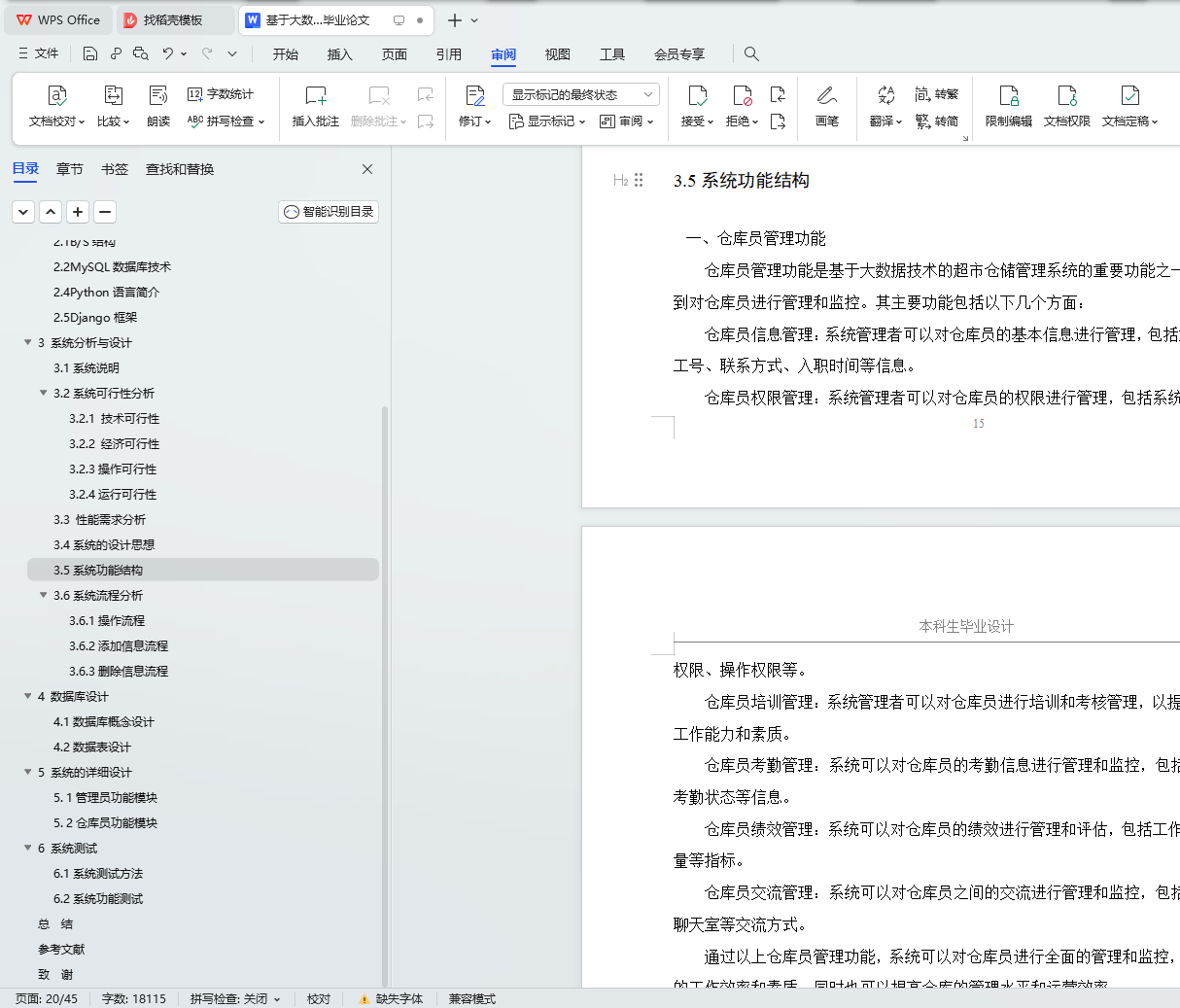The image size is (1180, 1008).
Task: Collapse the 4 数据库设计 node
Action: [x=27, y=696]
